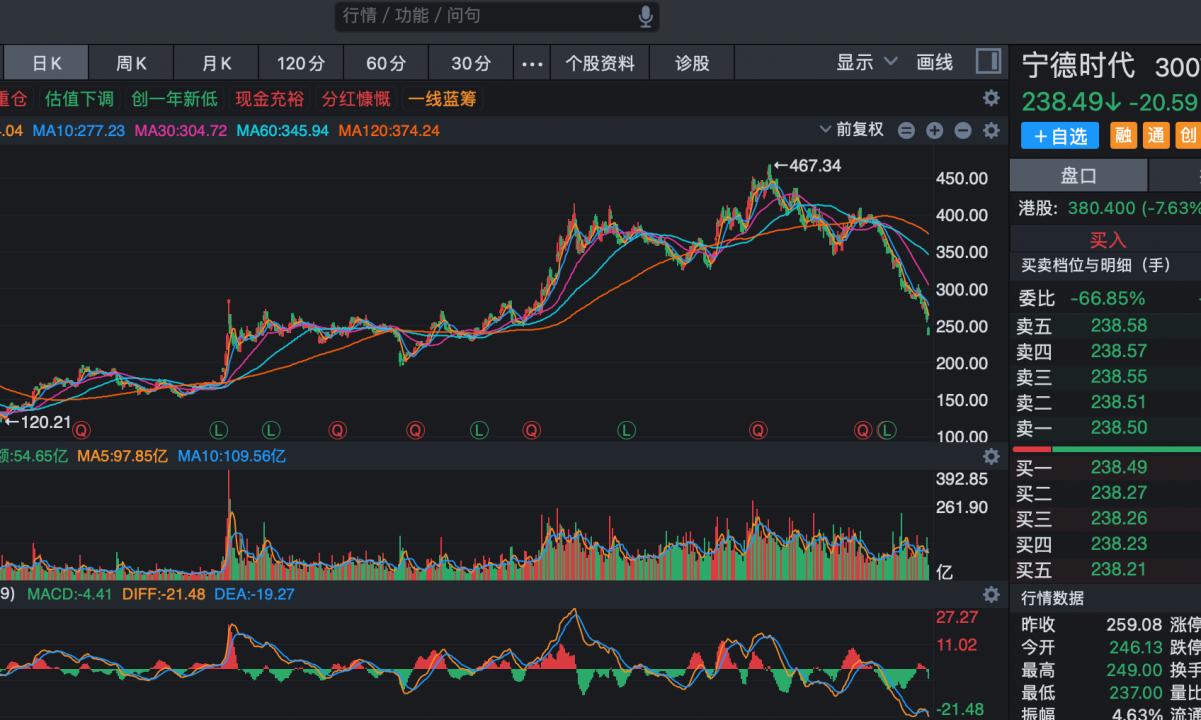Click the MA10:109.56亿 volume label
The width and height of the screenshot is (1201, 720).
point(232,456)
